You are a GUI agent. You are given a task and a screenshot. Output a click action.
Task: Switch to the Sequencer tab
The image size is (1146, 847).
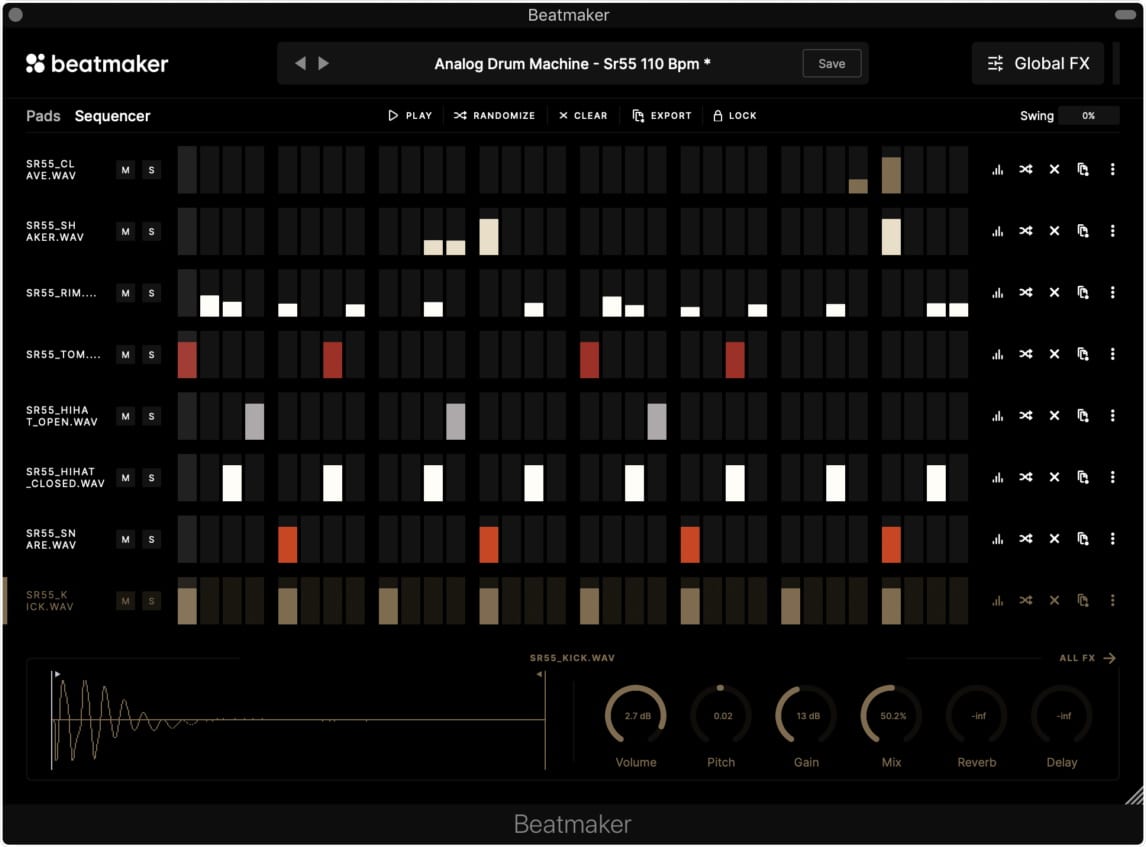(x=113, y=116)
